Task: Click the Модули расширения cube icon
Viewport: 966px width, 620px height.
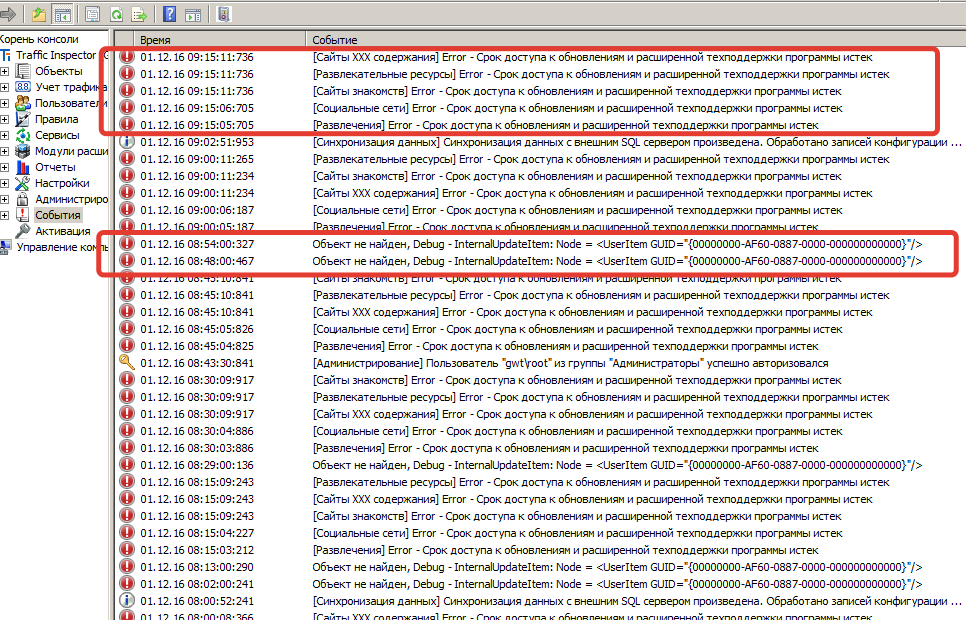Action: click(x=23, y=151)
